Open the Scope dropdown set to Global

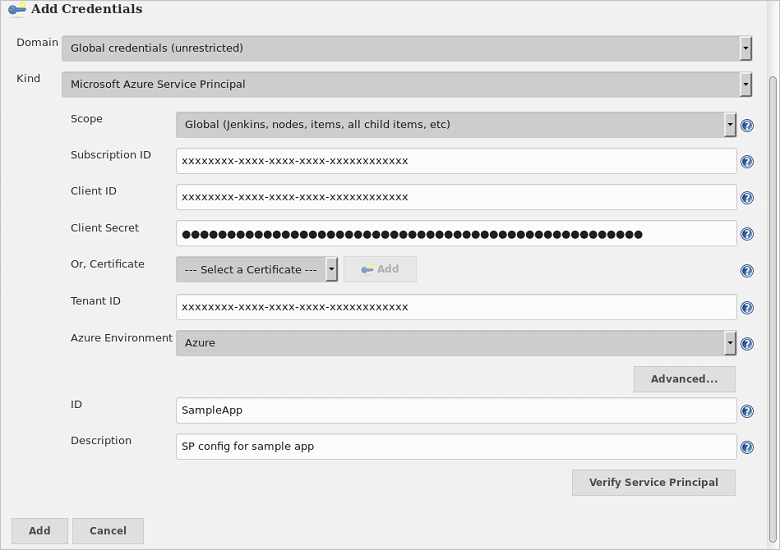(456, 125)
